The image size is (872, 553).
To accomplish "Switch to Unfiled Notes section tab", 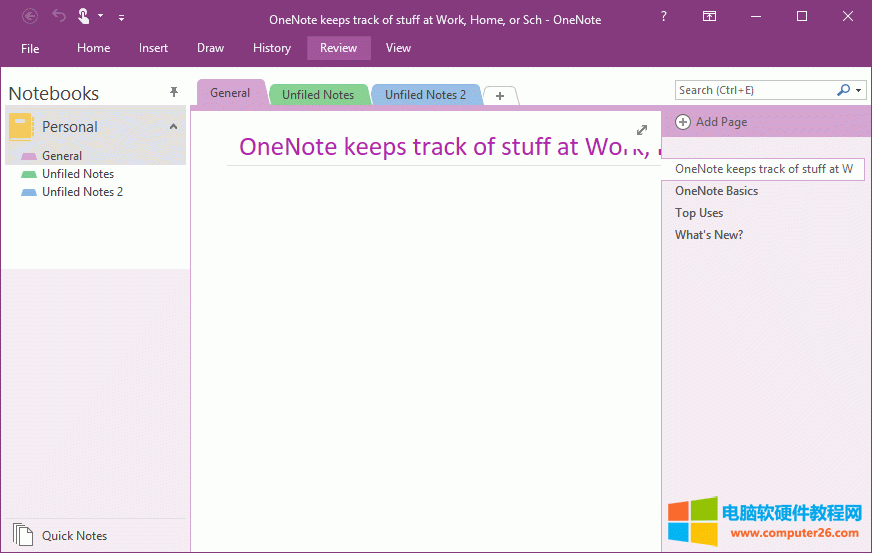I will coord(318,95).
